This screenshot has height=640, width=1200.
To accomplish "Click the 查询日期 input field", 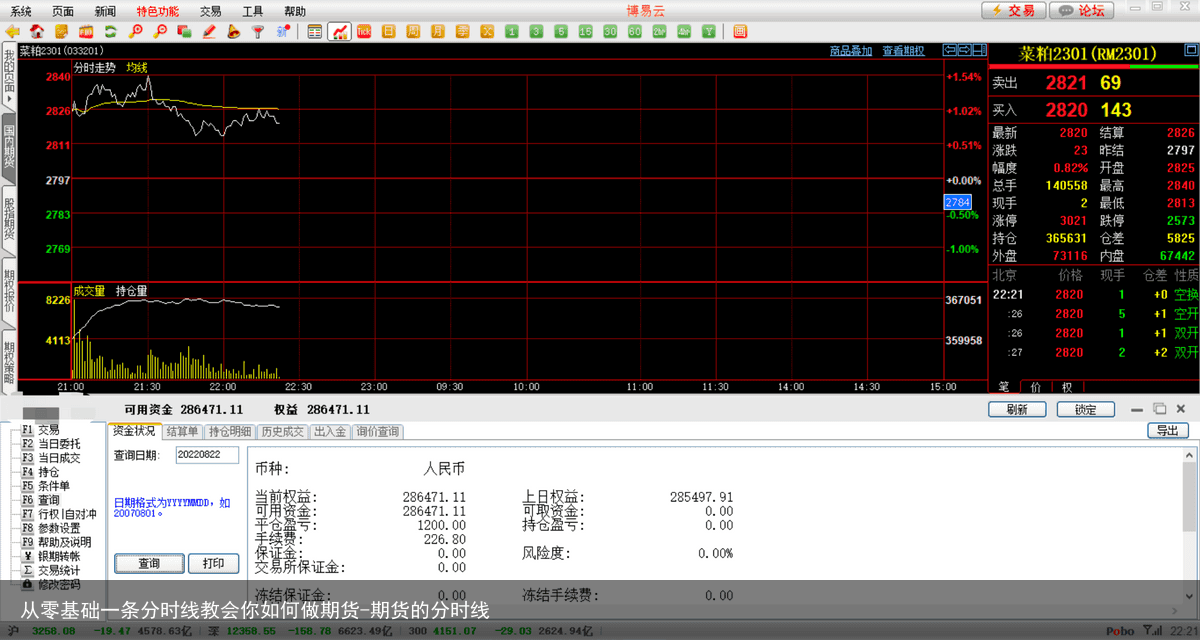I will click(207, 455).
